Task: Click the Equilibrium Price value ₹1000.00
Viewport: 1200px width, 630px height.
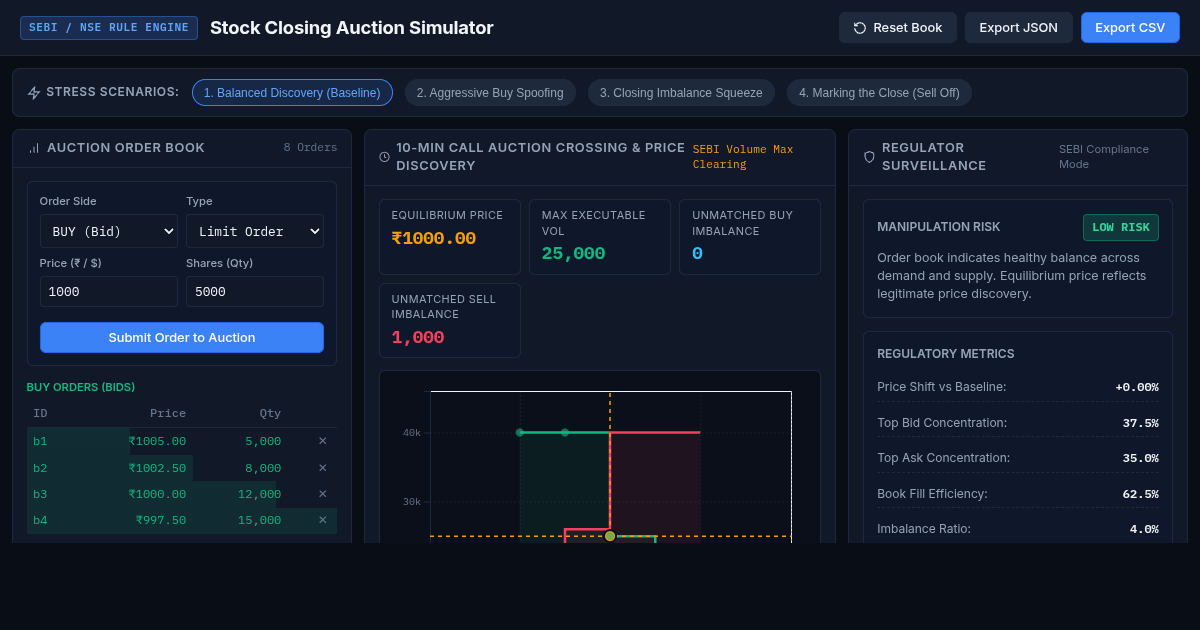Action: 433,238
